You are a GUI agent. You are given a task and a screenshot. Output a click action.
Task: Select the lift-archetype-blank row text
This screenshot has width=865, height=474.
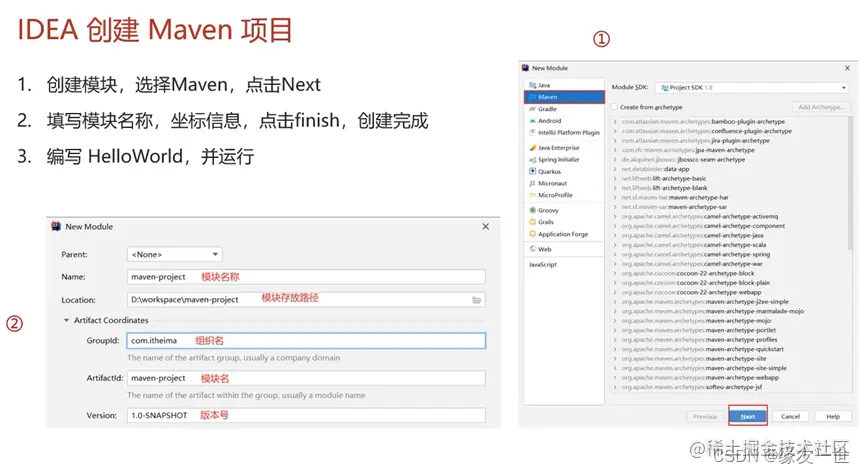(x=664, y=188)
